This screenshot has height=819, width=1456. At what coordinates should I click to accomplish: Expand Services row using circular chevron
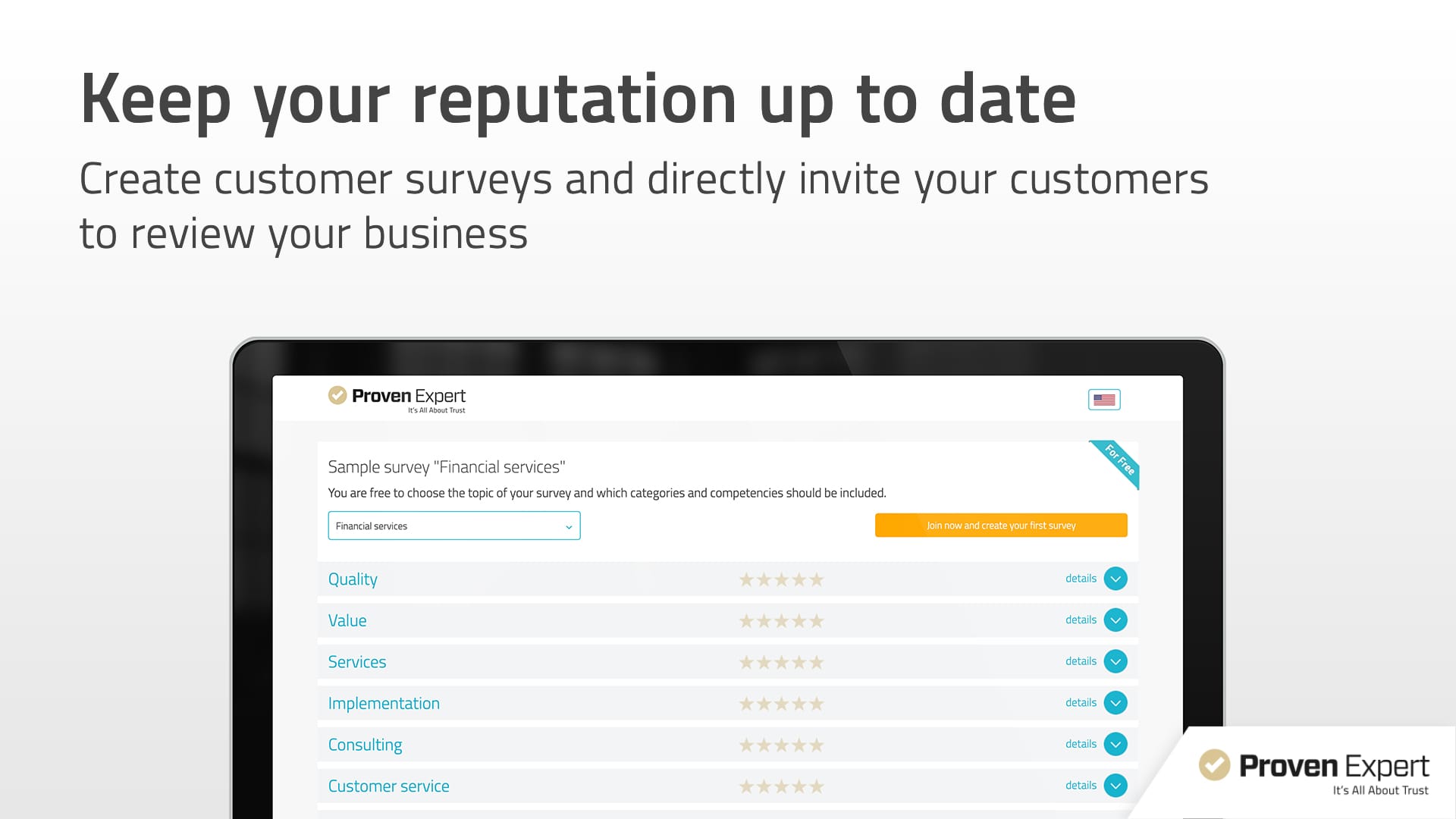tap(1116, 662)
